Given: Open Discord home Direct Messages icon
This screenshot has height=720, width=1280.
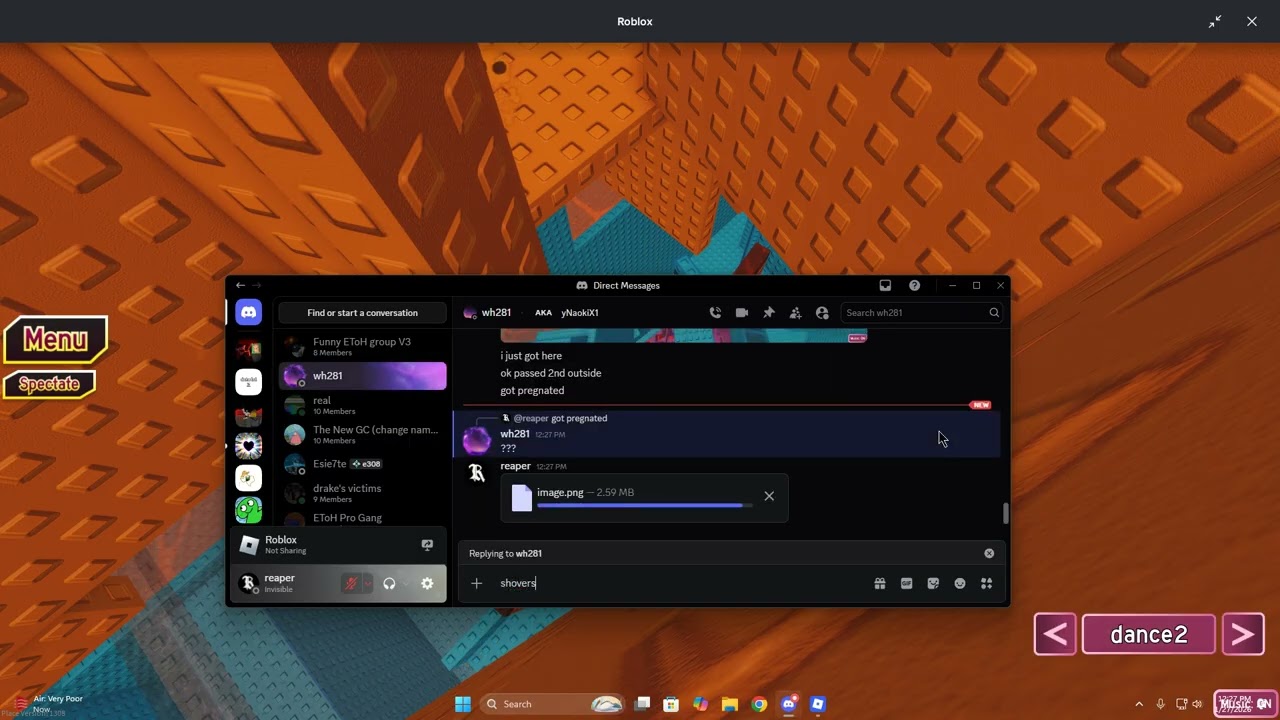Looking at the screenshot, I should pyautogui.click(x=248, y=313).
